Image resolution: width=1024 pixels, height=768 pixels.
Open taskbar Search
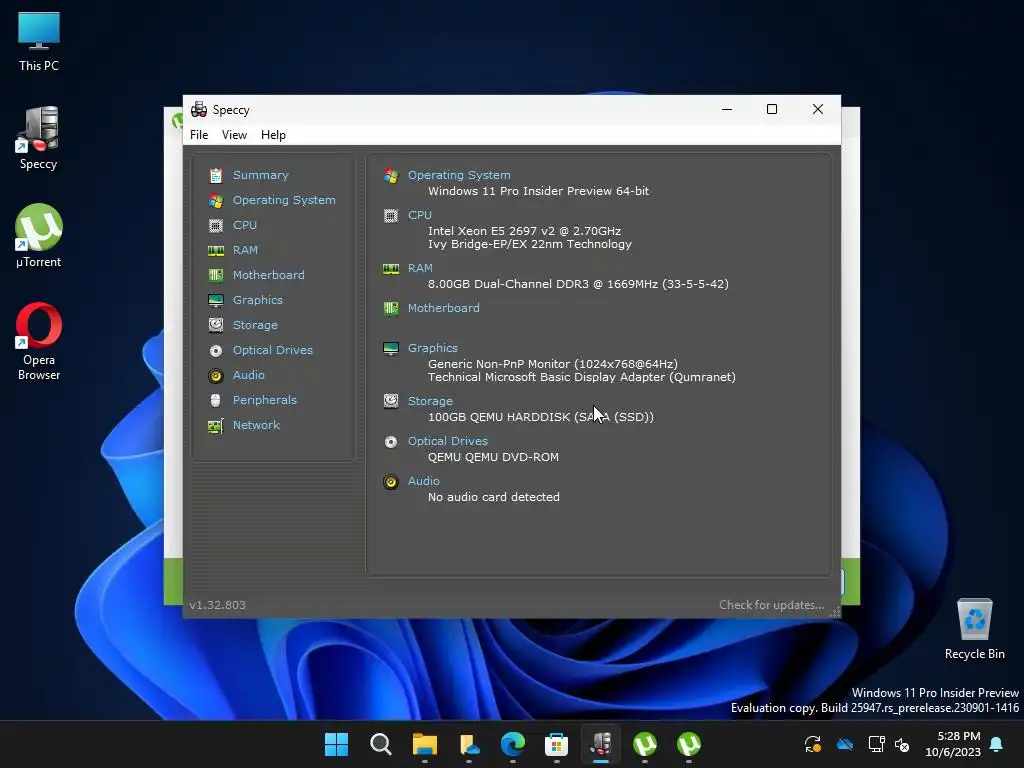pos(381,744)
